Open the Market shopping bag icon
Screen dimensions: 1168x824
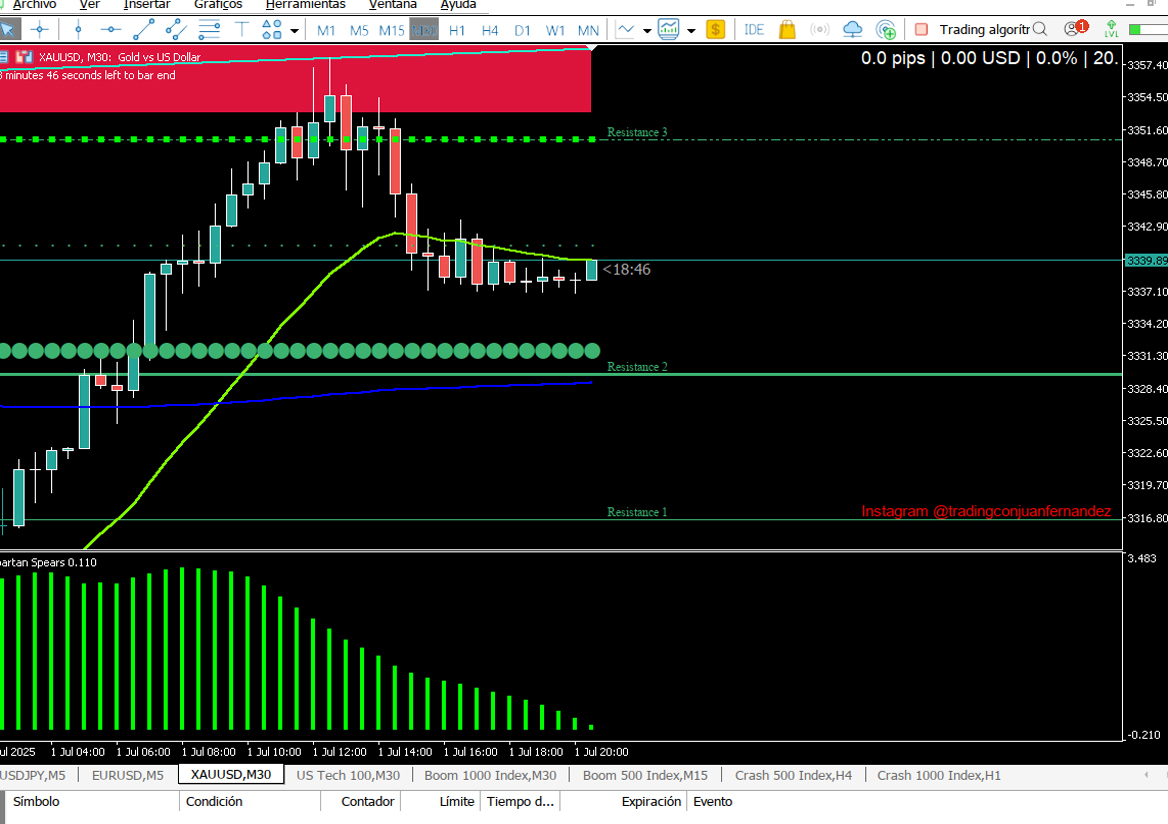787,30
